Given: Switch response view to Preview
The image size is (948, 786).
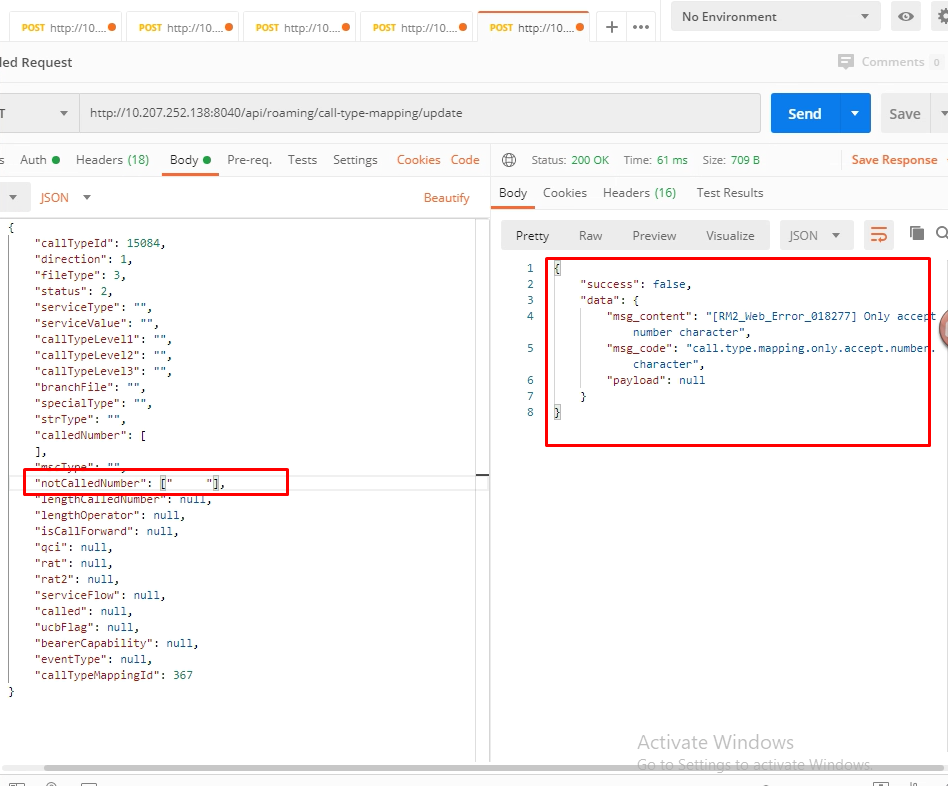Looking at the screenshot, I should pos(654,236).
